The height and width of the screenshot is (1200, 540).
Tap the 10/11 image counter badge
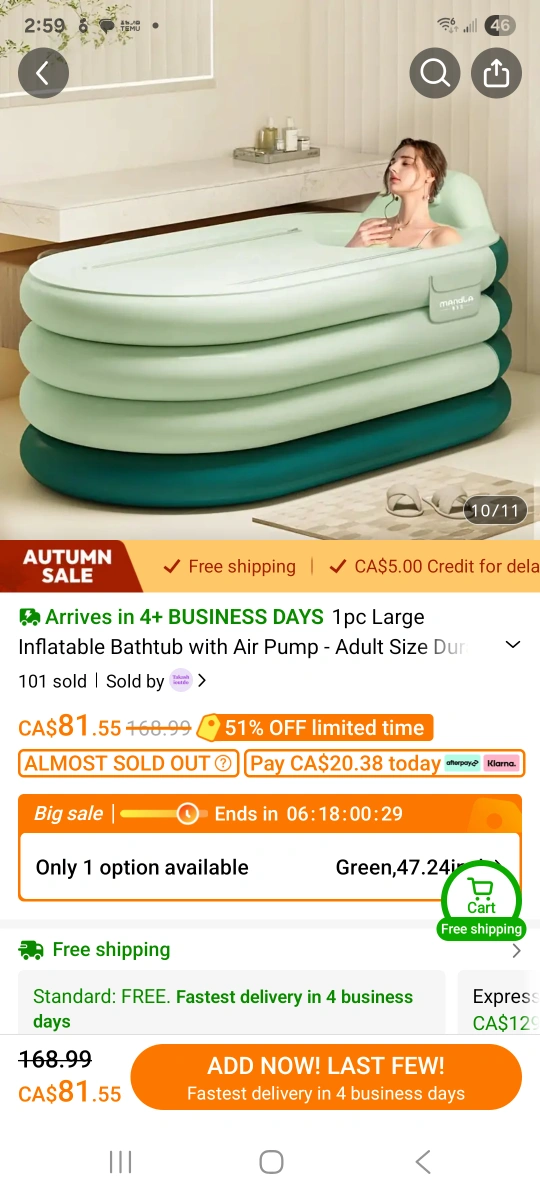[495, 510]
